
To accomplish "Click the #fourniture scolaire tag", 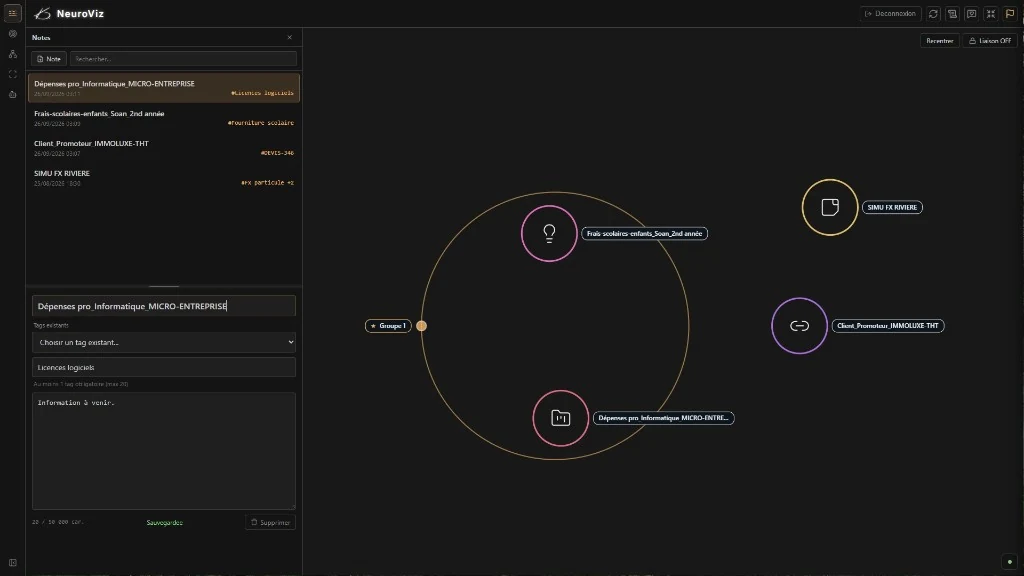I will click(x=261, y=123).
